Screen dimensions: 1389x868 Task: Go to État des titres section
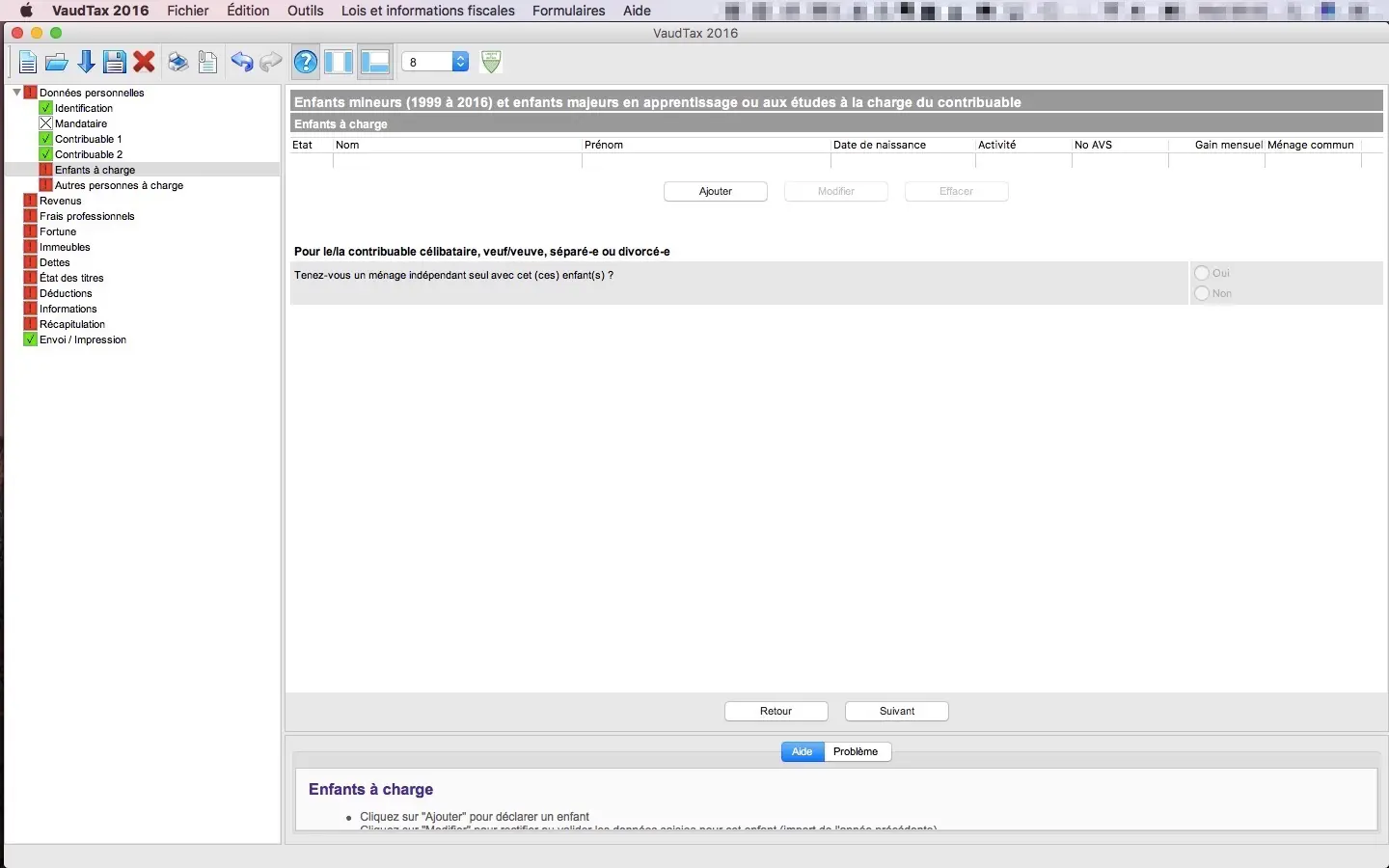point(71,278)
